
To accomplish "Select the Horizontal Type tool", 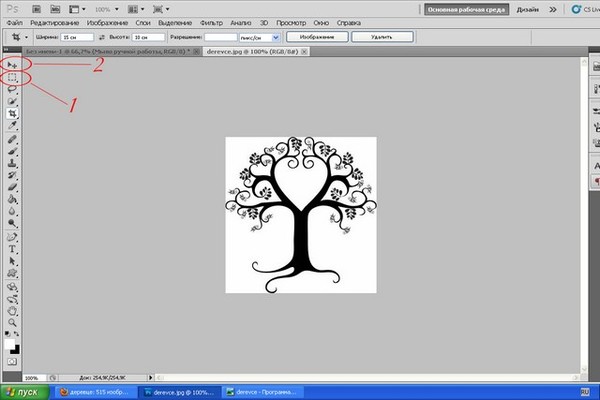I will point(13,248).
